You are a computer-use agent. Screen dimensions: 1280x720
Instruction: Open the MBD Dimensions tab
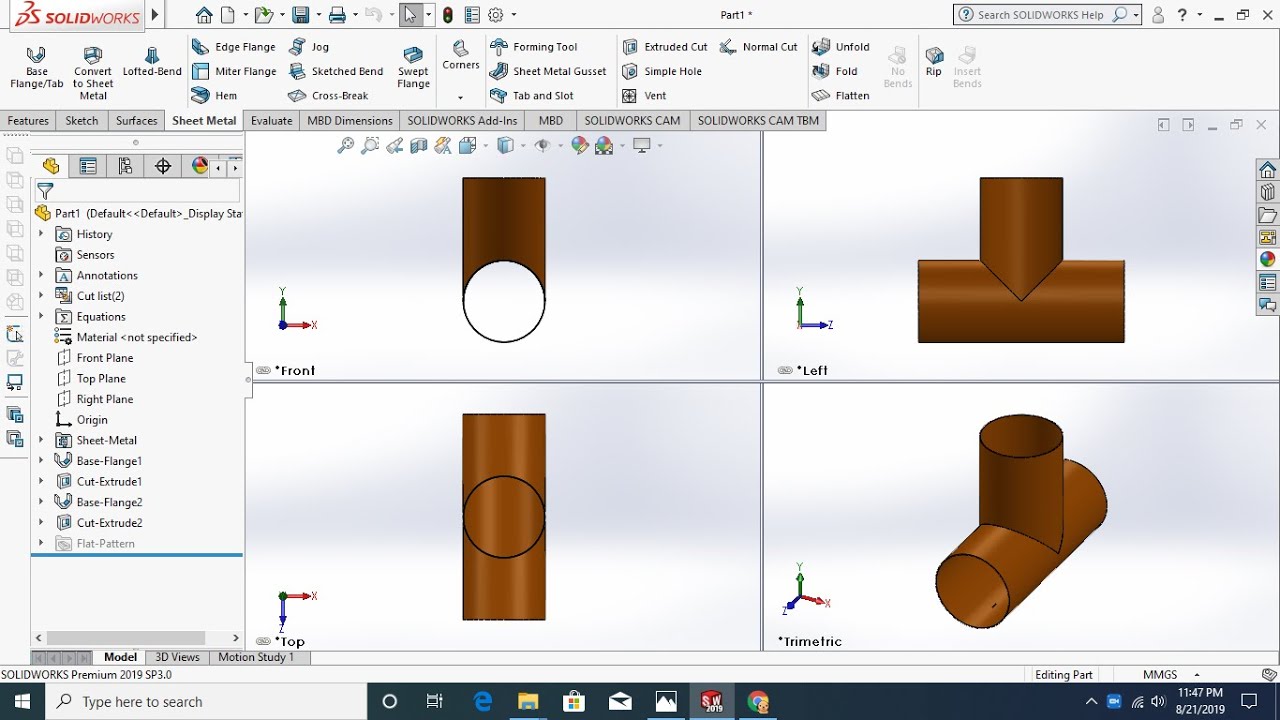click(350, 121)
